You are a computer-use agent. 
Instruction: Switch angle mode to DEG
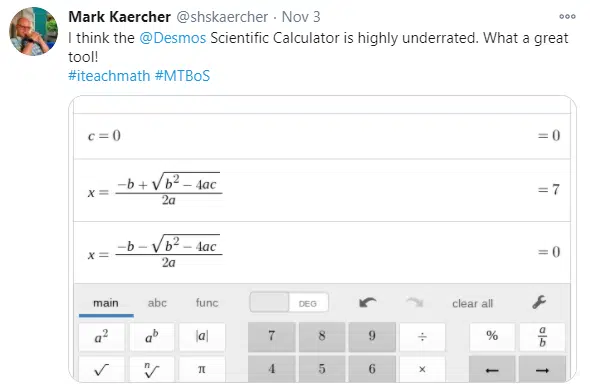(x=308, y=303)
